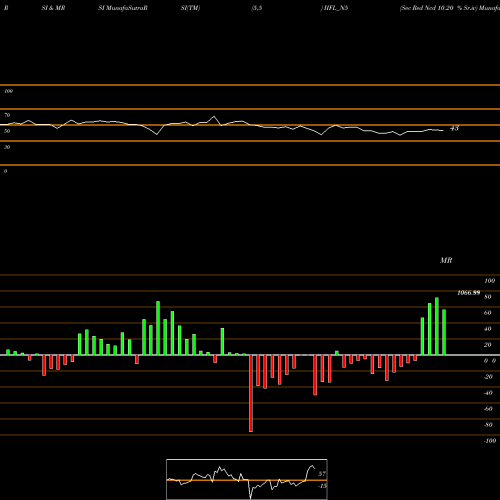Click the MR axis label 40

coord(488,329)
